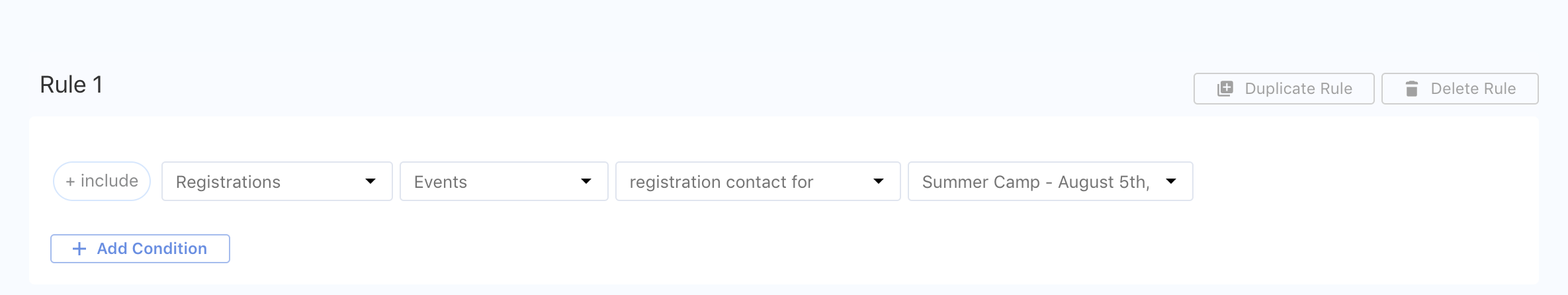The width and height of the screenshot is (1568, 295).
Task: Click the Delete Rule button
Action: (1460, 89)
